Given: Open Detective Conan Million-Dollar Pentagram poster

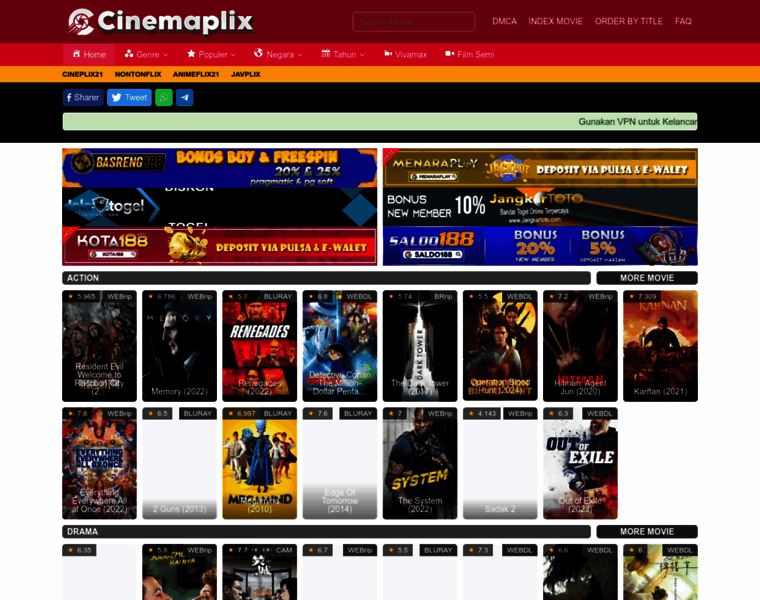Looking at the screenshot, I should click(x=340, y=346).
